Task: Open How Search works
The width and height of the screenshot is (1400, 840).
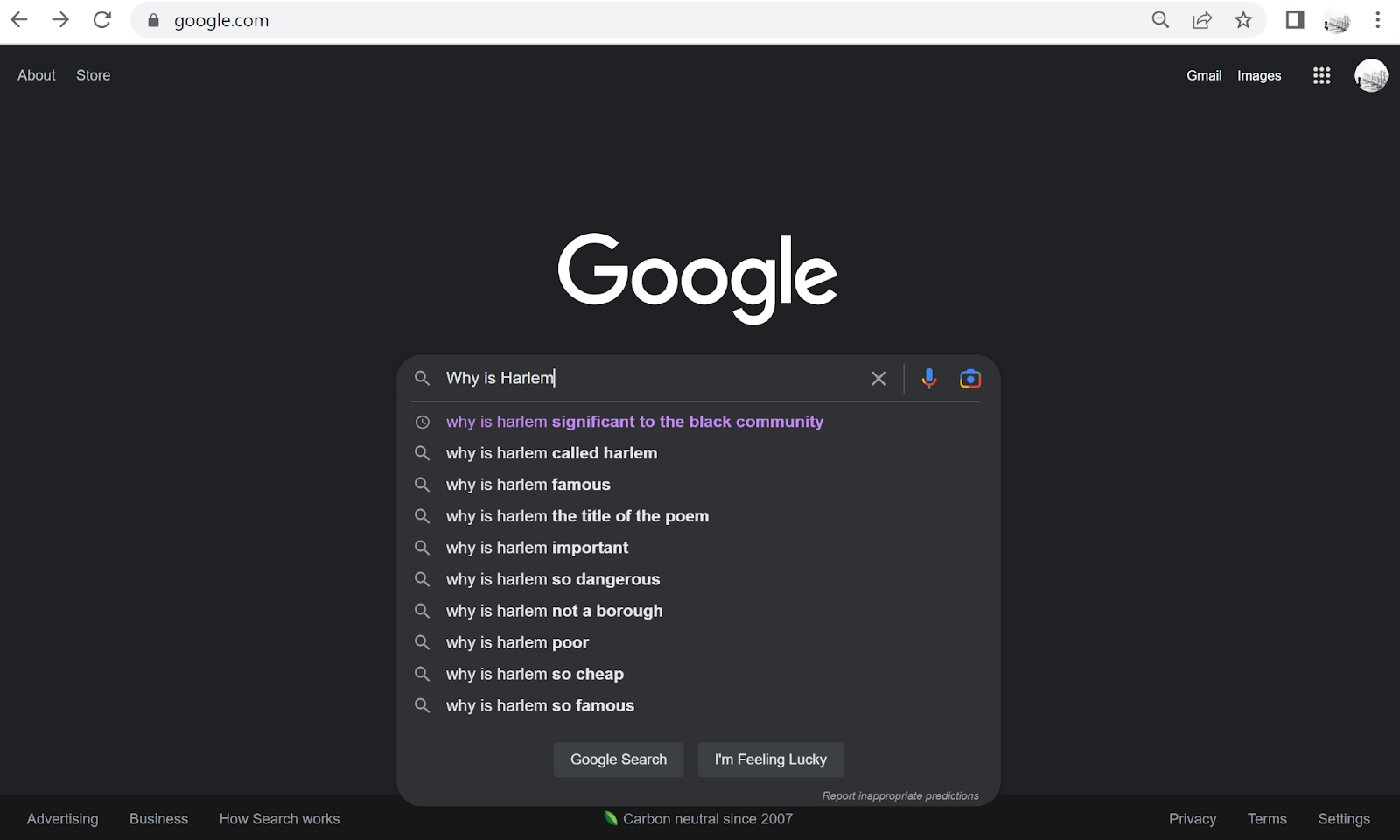Action: point(280,819)
